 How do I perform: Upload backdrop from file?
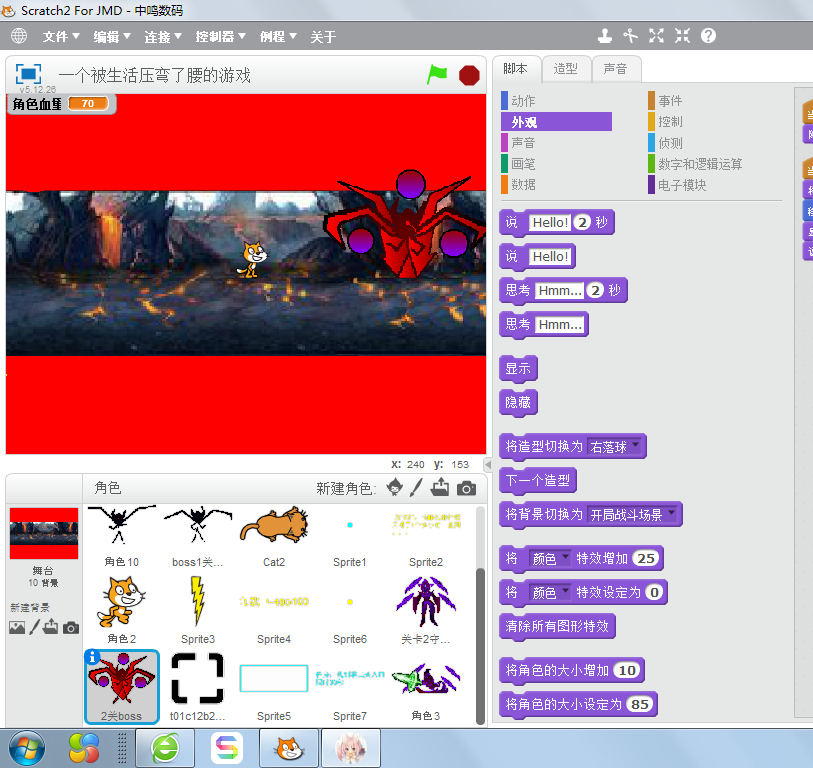pyautogui.click(x=51, y=627)
